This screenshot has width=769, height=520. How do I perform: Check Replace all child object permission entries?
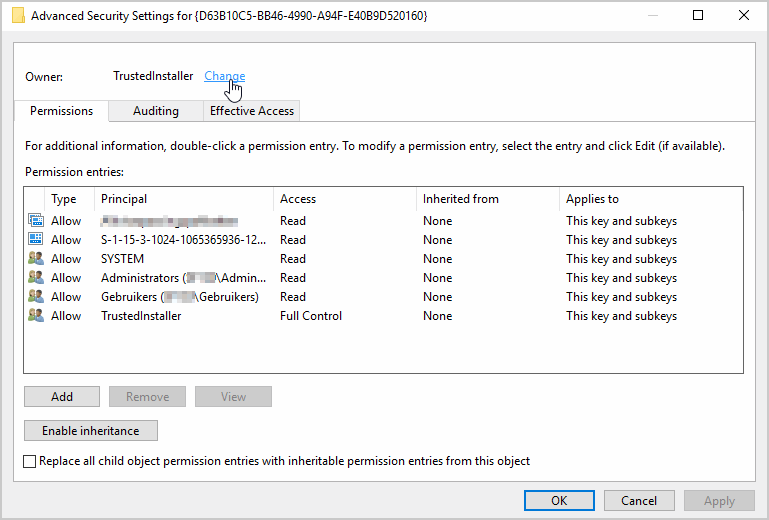point(30,462)
